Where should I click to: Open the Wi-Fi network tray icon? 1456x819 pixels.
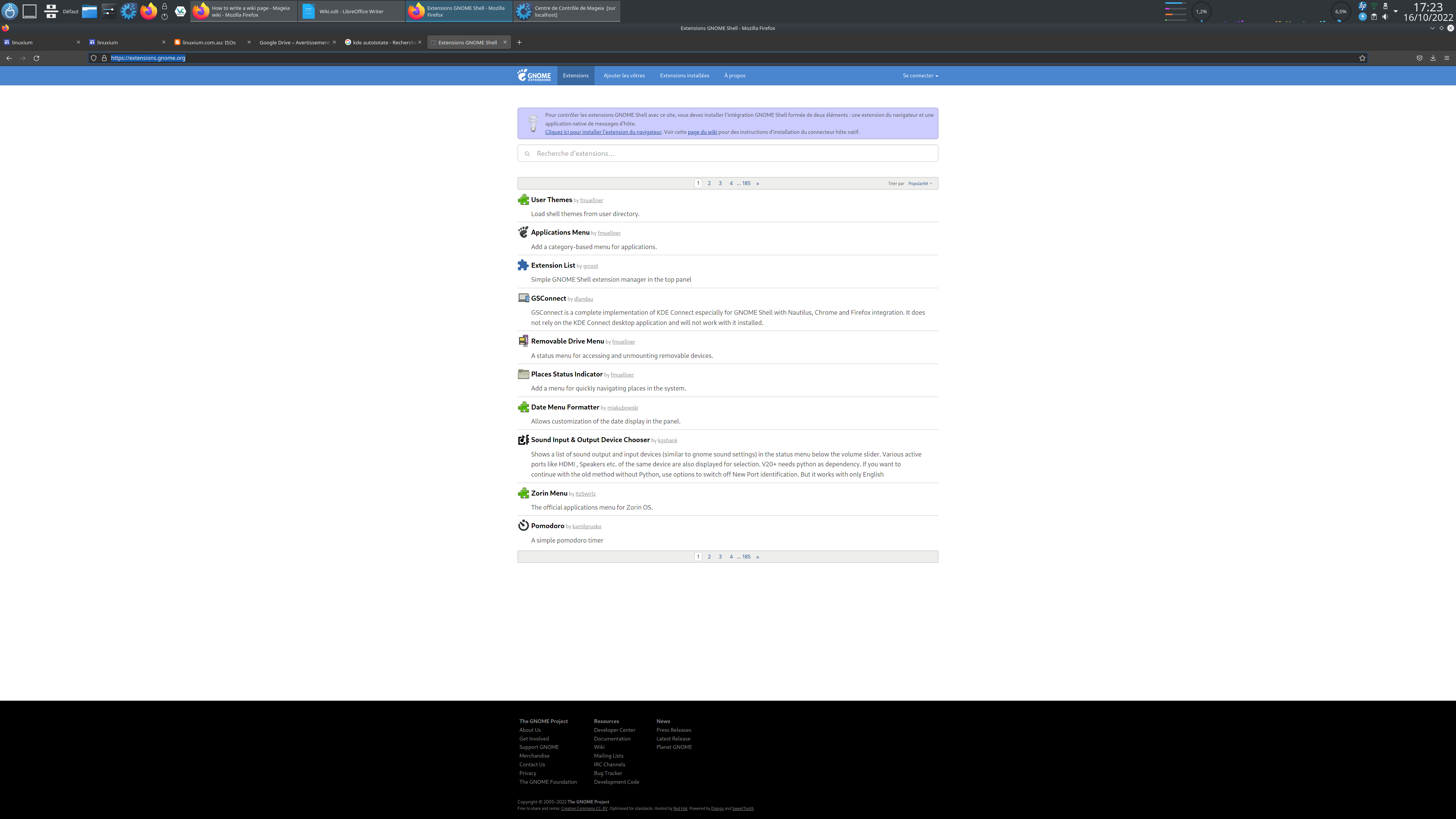pos(1374,6)
